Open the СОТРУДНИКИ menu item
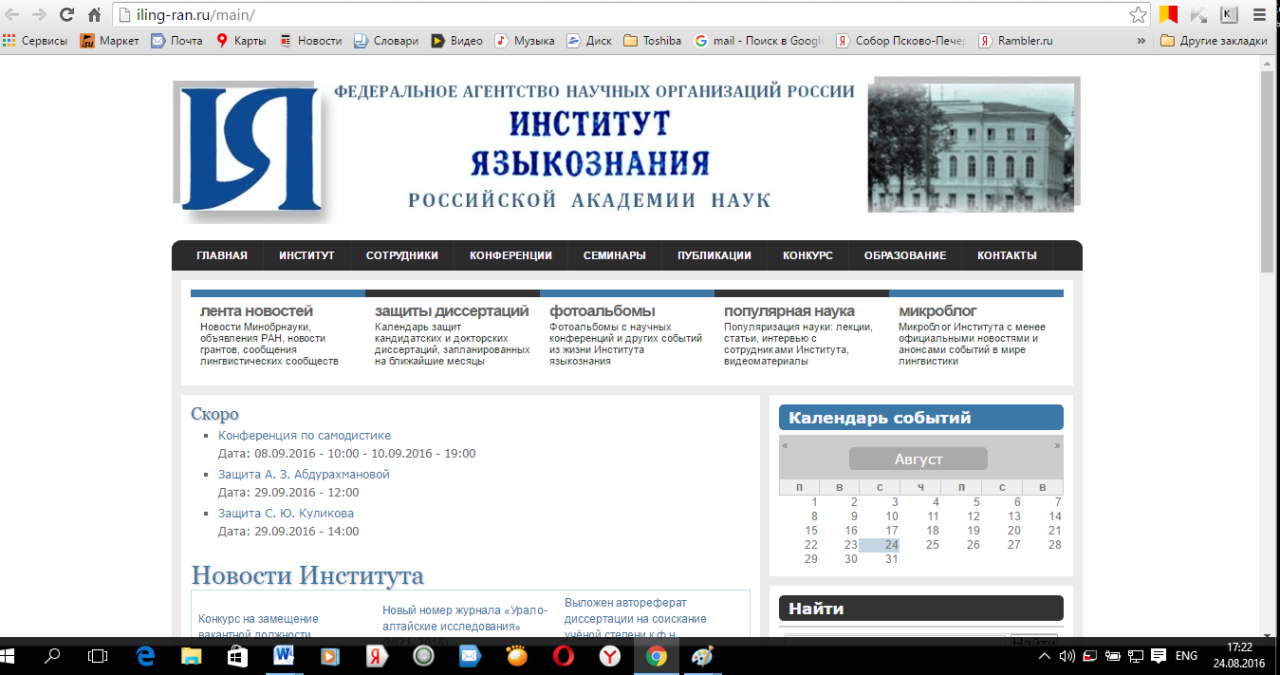 tap(402, 255)
